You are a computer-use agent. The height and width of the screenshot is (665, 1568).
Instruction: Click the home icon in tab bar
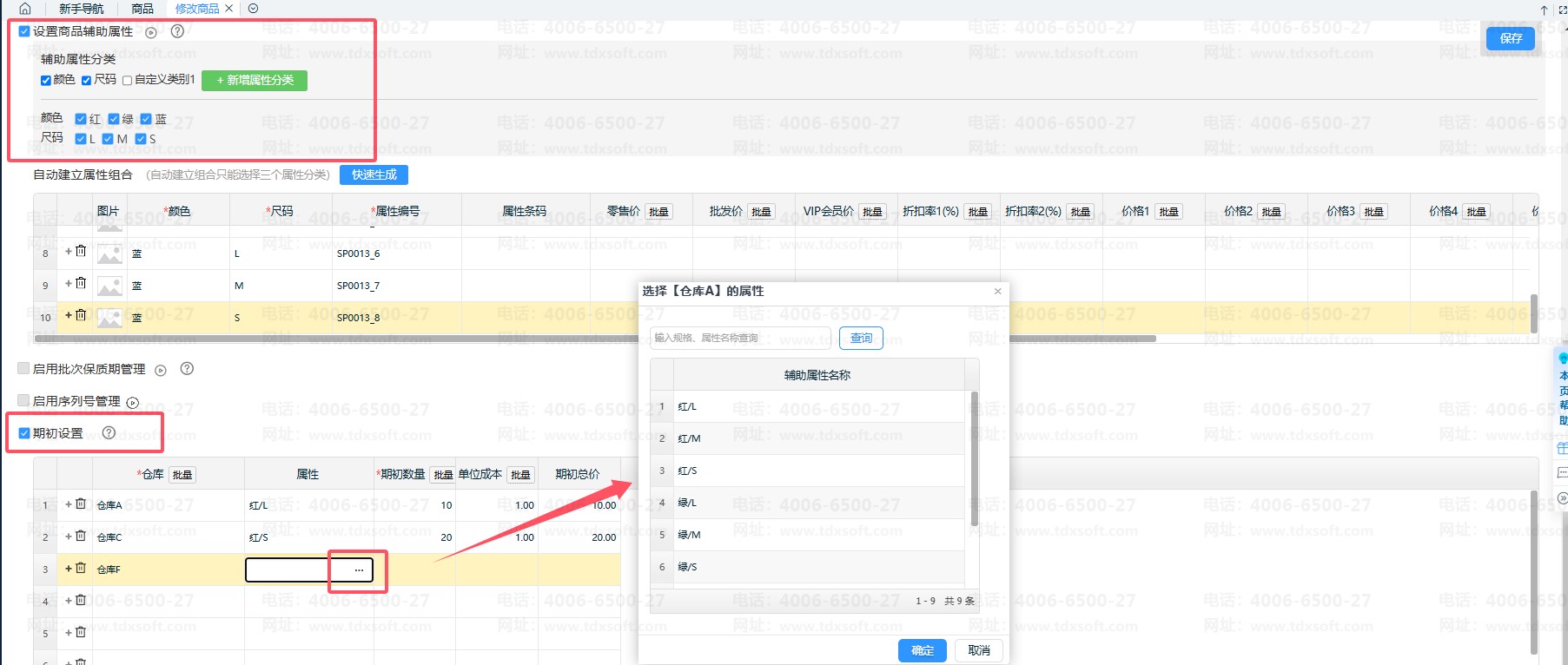tap(25, 9)
